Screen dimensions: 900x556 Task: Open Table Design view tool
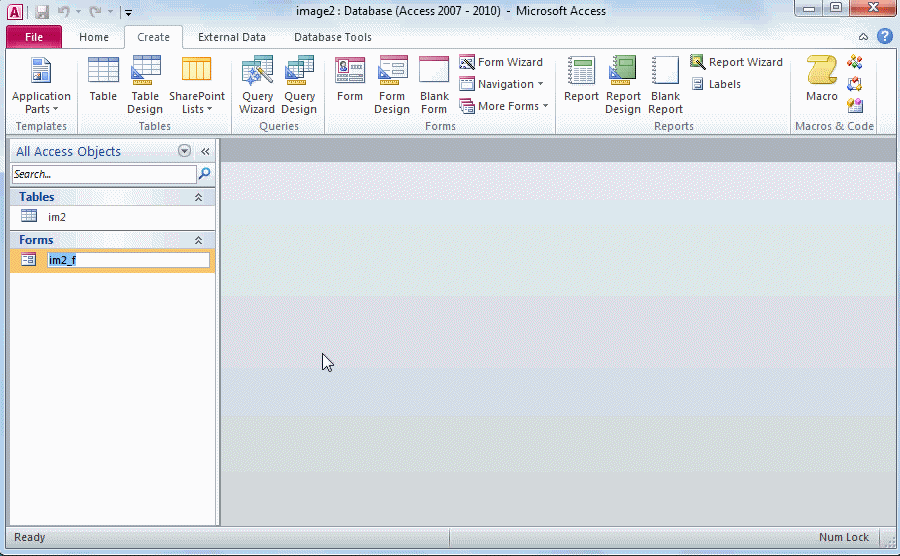[x=145, y=84]
